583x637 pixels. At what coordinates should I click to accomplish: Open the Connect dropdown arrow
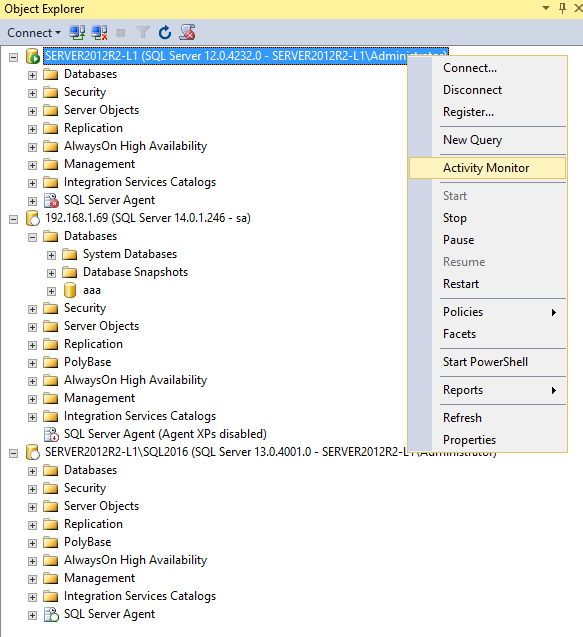pos(58,32)
